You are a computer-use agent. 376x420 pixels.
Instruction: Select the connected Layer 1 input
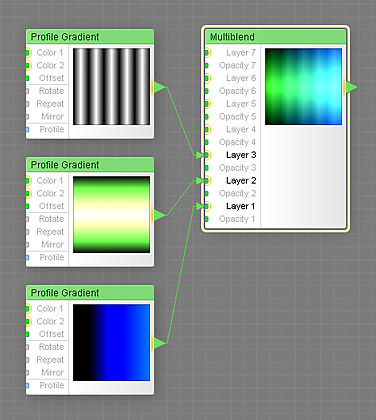(x=207, y=206)
